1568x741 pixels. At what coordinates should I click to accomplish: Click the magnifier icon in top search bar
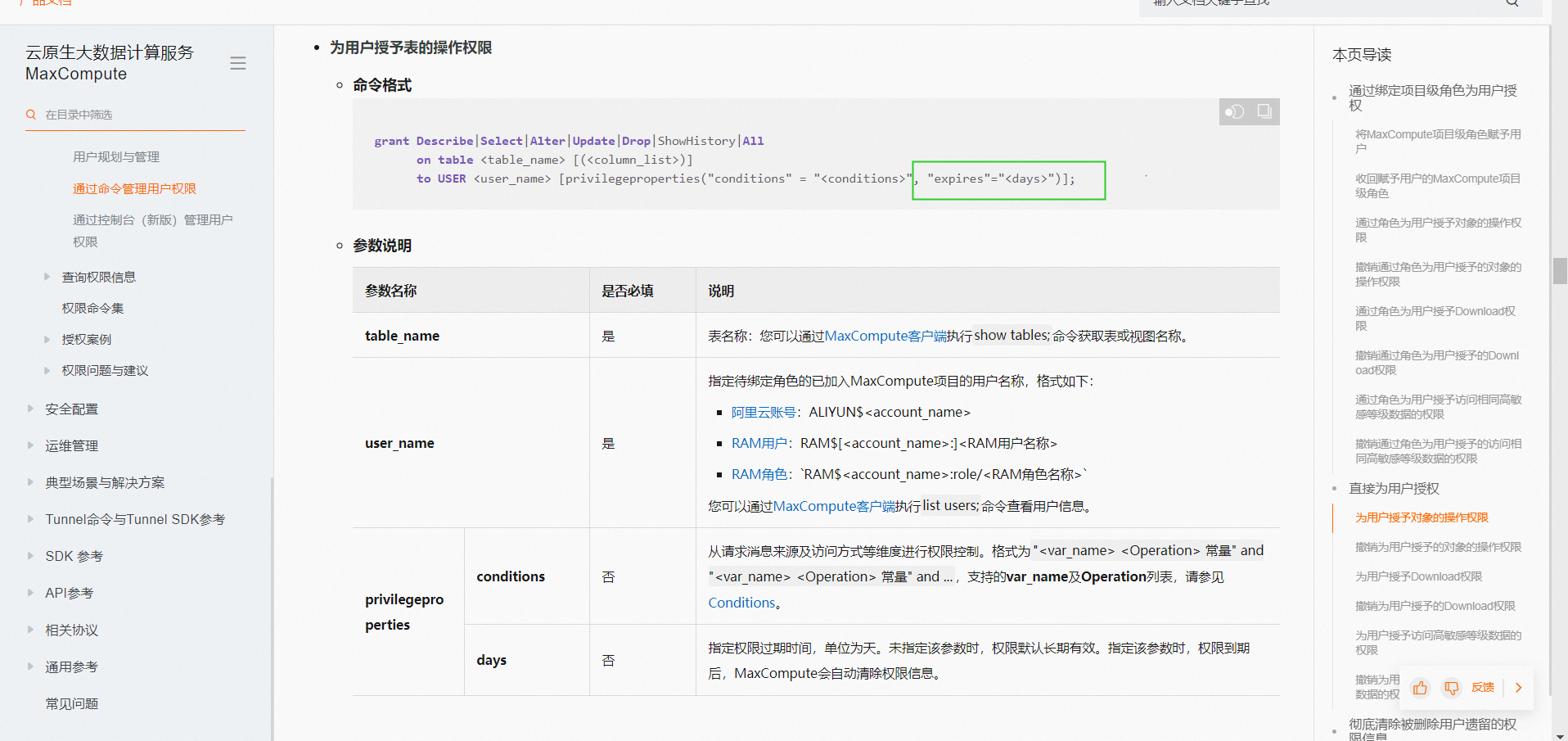pos(1512,3)
